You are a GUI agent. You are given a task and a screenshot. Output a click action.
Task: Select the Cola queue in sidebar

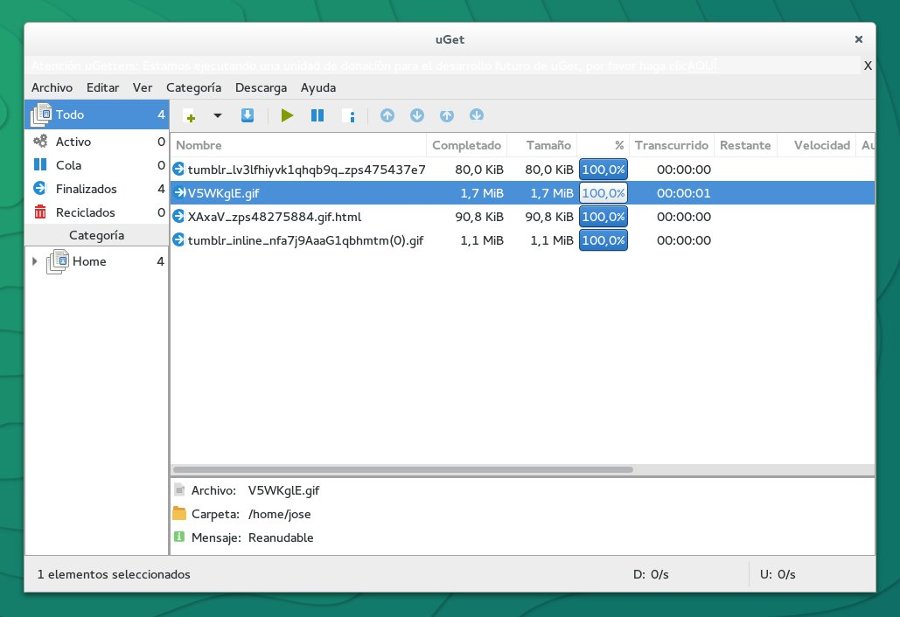coord(68,165)
